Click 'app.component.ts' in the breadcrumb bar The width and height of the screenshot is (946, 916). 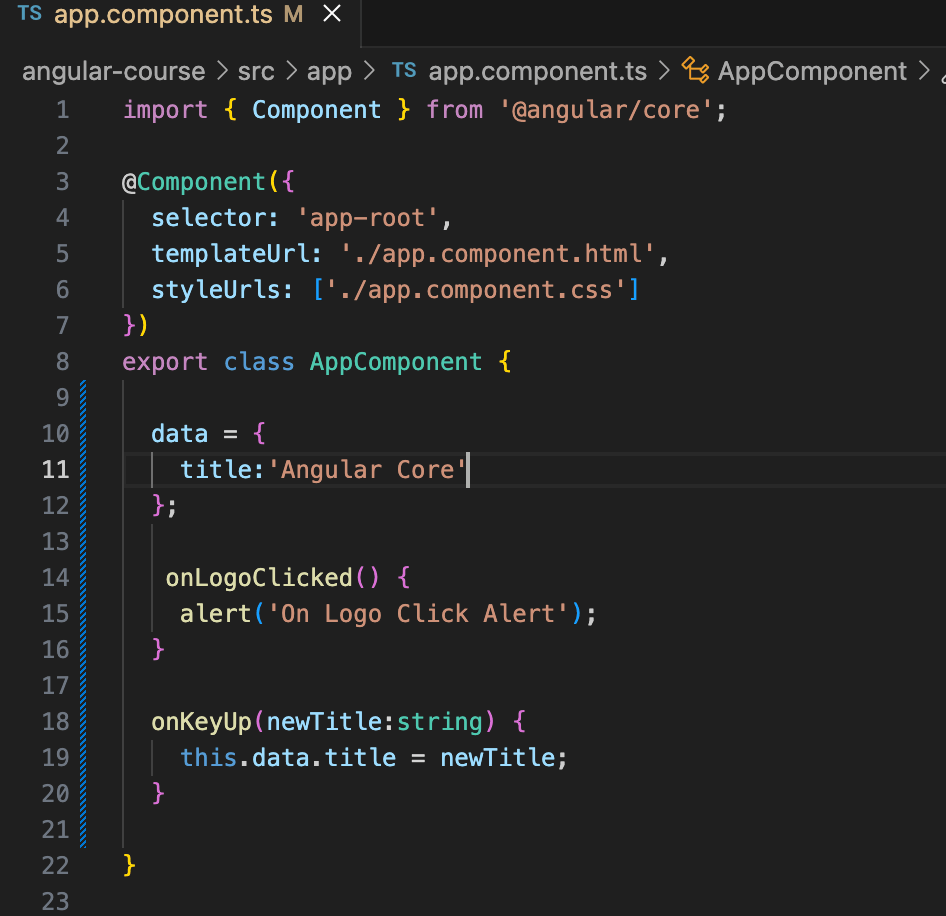click(537, 71)
